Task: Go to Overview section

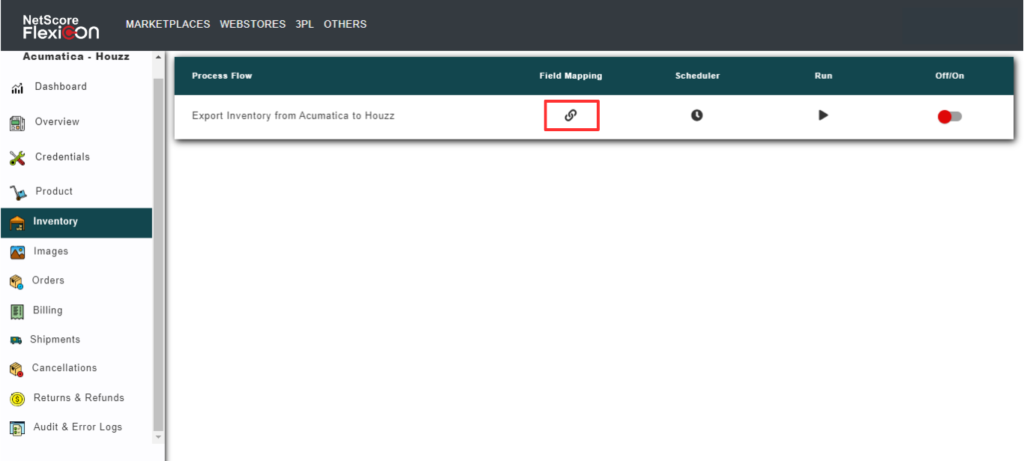Action: coord(56,122)
